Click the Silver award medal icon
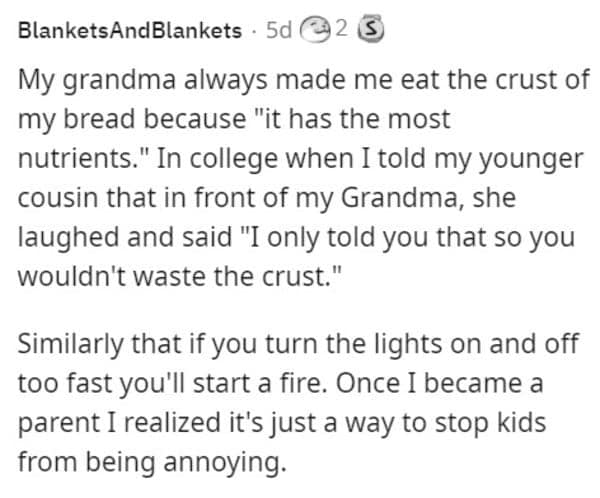Image resolution: width=600 pixels, height=498 pixels. coord(370,28)
